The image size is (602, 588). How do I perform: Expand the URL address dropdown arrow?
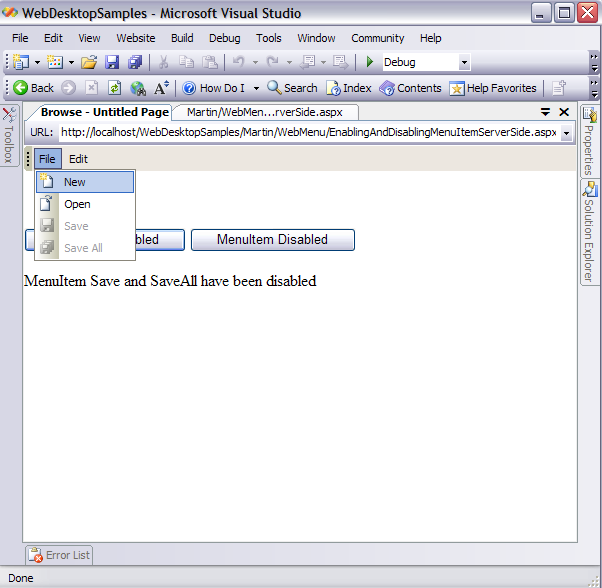[566, 133]
